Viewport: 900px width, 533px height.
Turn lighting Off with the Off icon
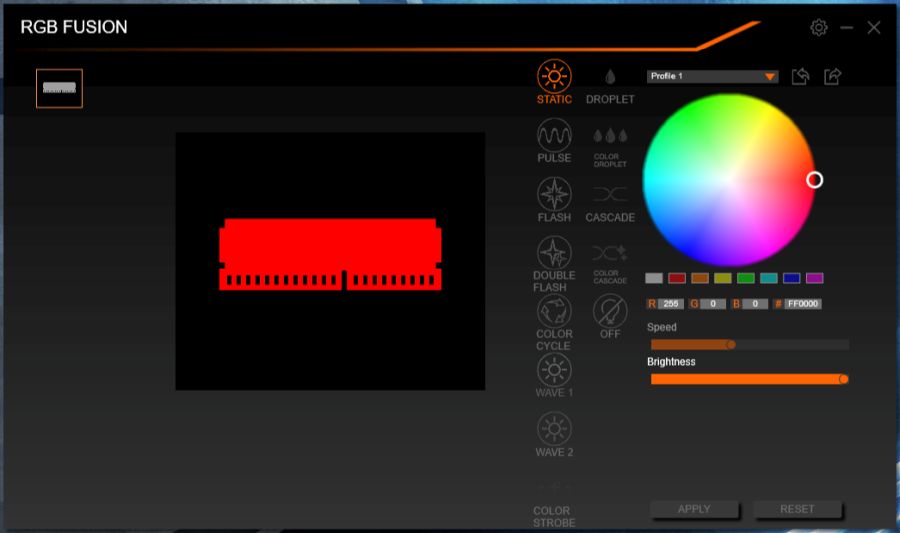pyautogui.click(x=610, y=317)
